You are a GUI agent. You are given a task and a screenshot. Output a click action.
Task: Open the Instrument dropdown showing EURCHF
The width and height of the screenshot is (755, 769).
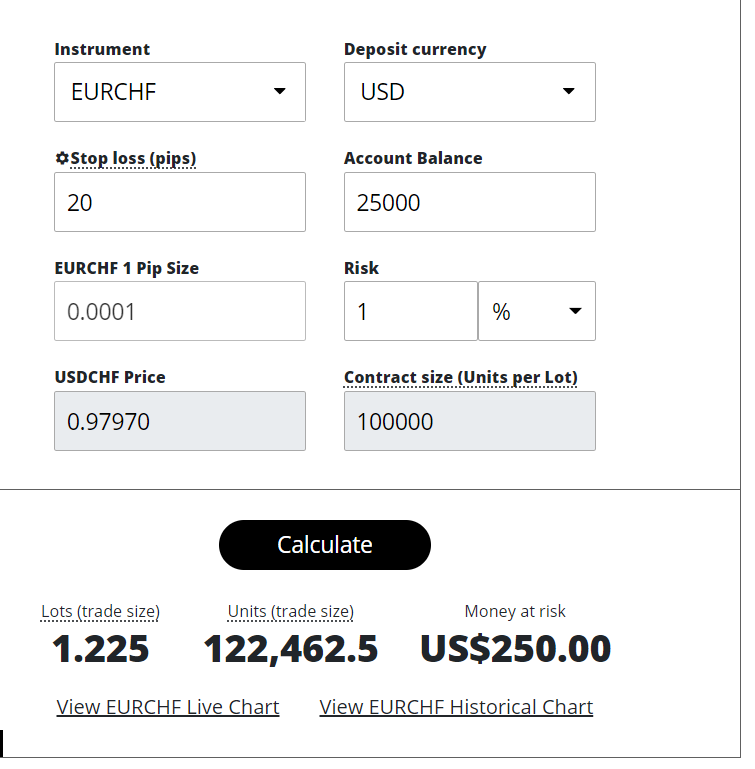[180, 92]
